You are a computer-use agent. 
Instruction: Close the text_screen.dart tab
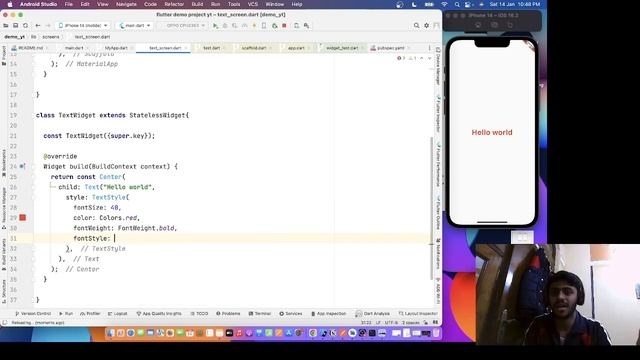coord(186,48)
